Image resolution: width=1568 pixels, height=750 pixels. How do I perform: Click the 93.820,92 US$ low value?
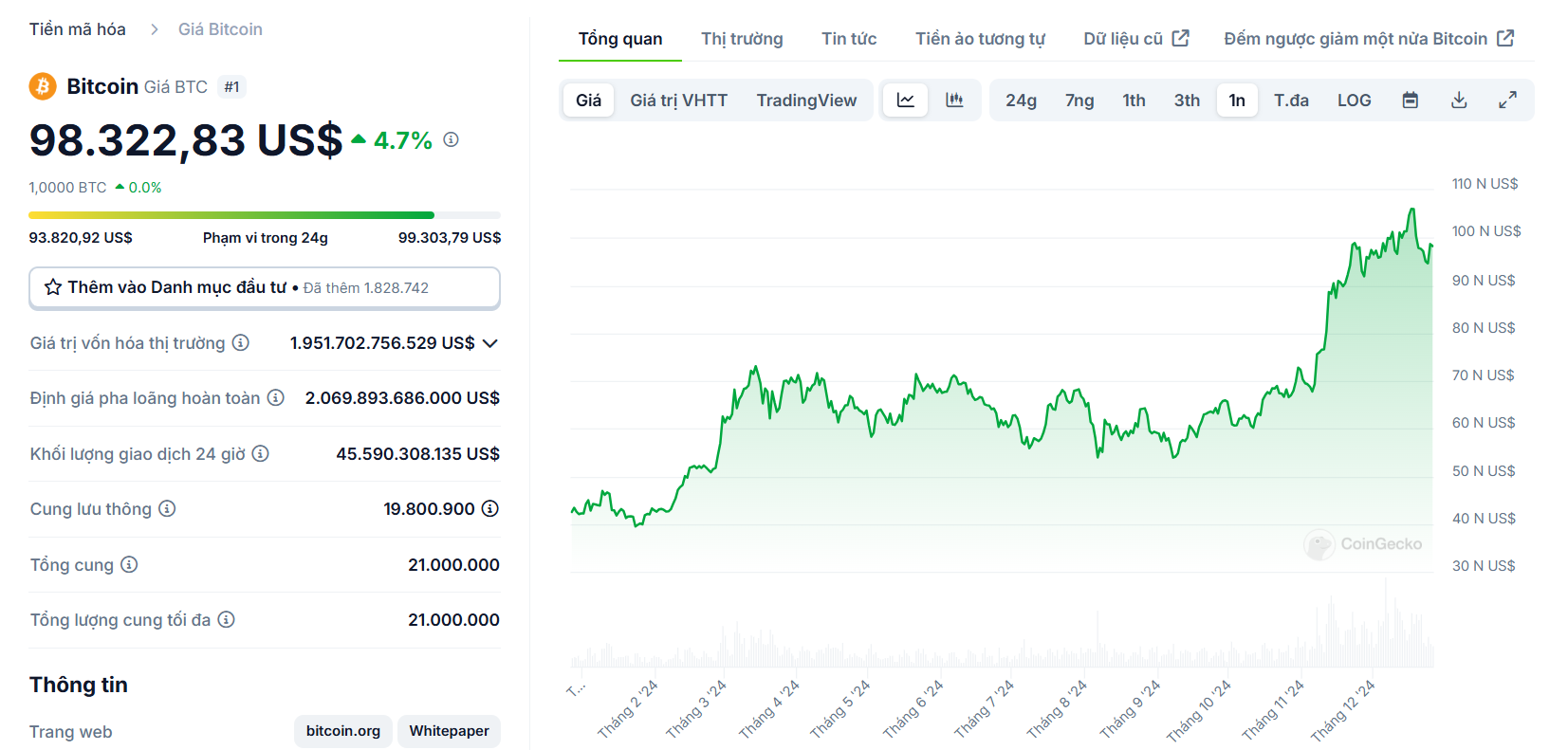coord(81,238)
